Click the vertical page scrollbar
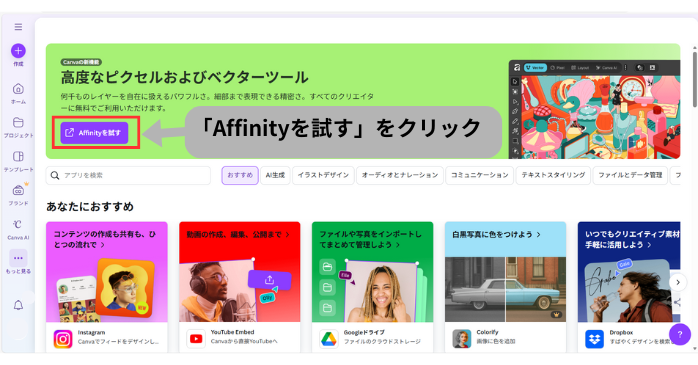The width and height of the screenshot is (698, 365). tap(694, 79)
